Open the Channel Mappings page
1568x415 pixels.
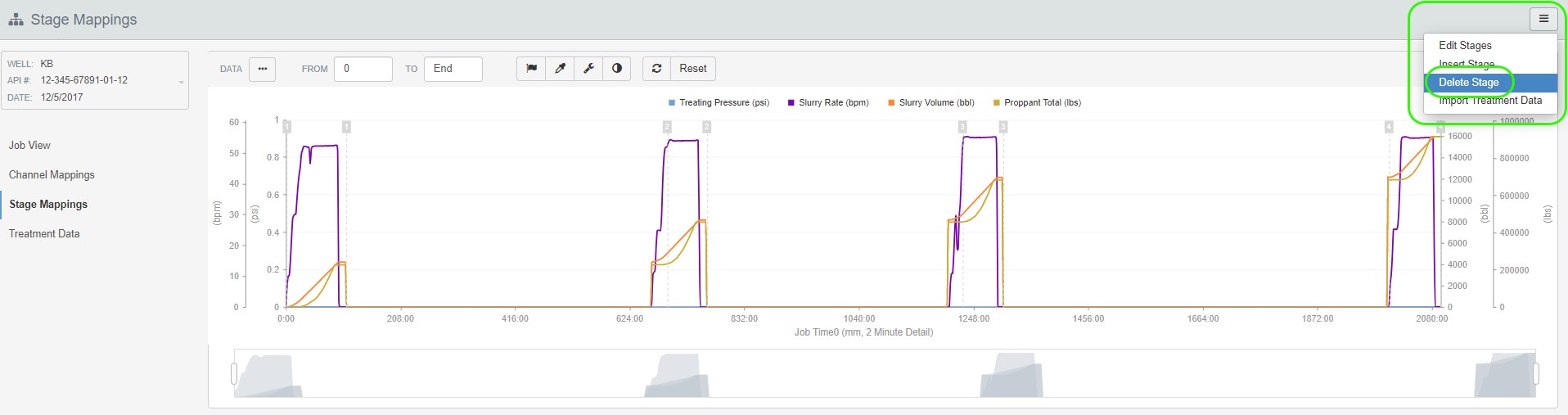[x=52, y=175]
